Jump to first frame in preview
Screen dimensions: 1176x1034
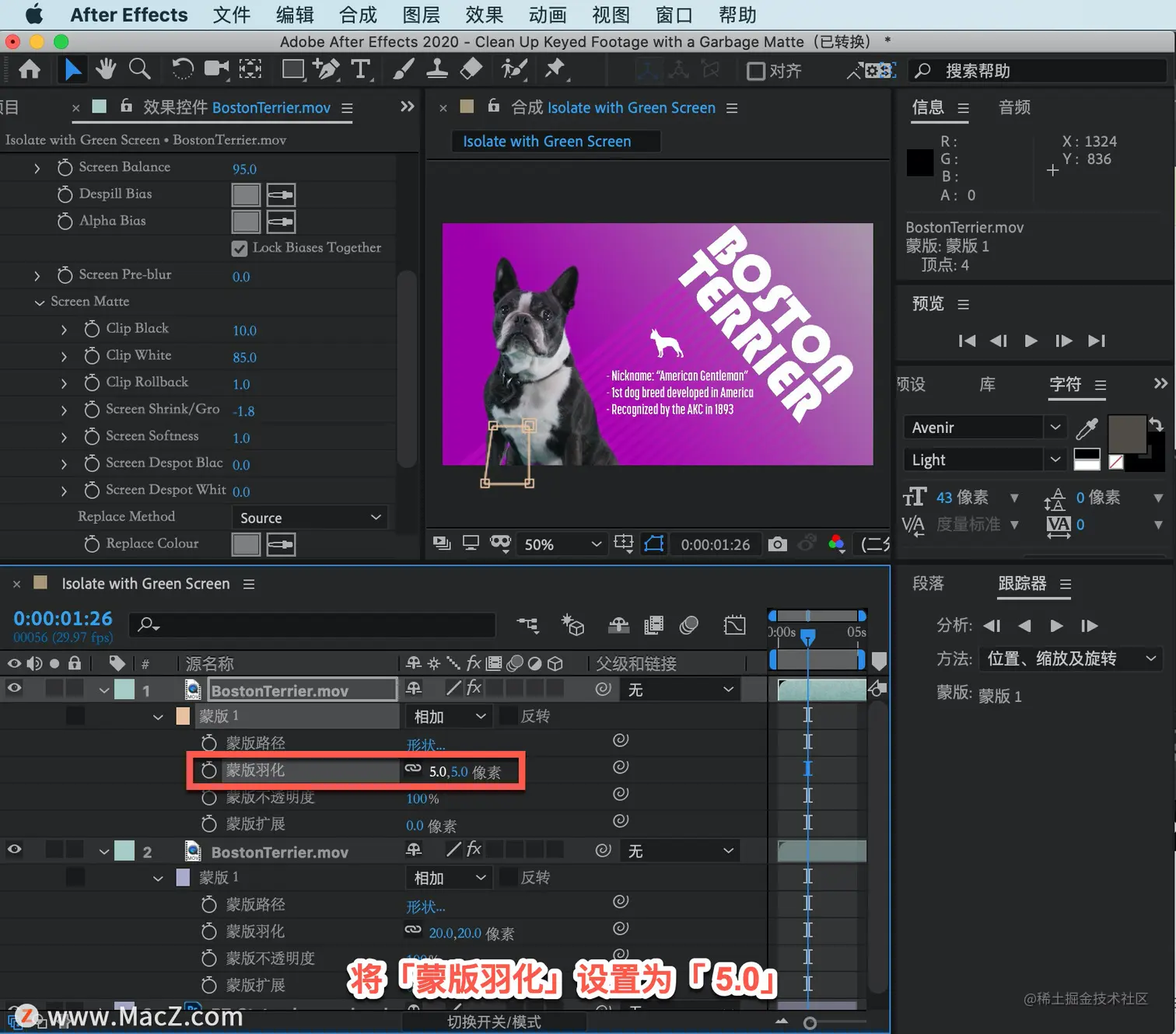coord(967,341)
